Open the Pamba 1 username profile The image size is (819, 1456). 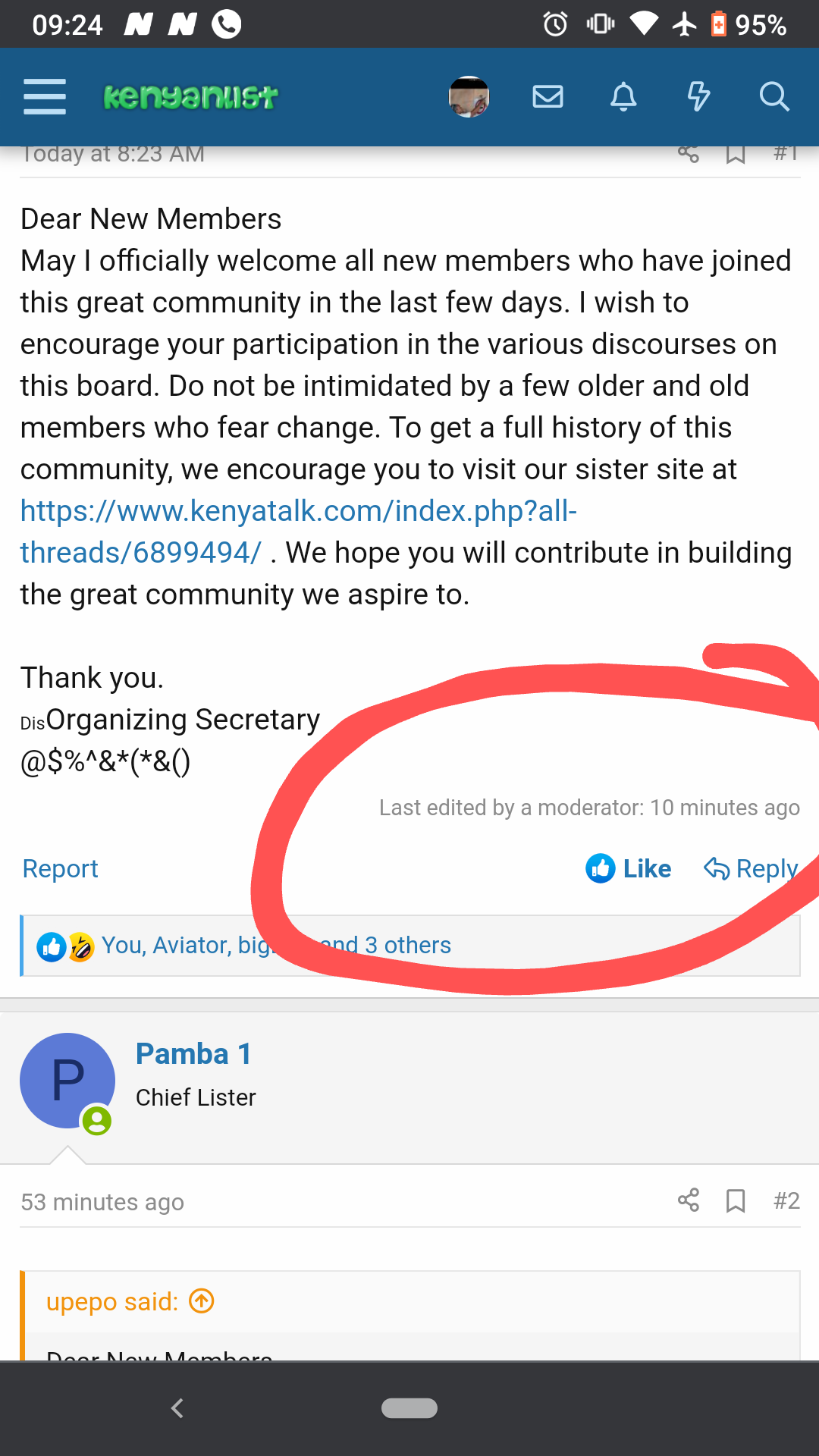[193, 1054]
